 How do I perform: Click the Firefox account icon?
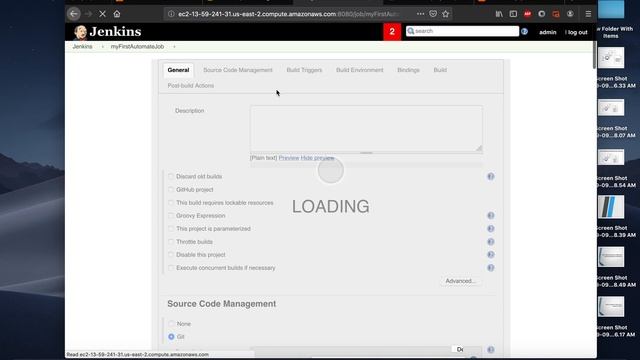coord(570,14)
